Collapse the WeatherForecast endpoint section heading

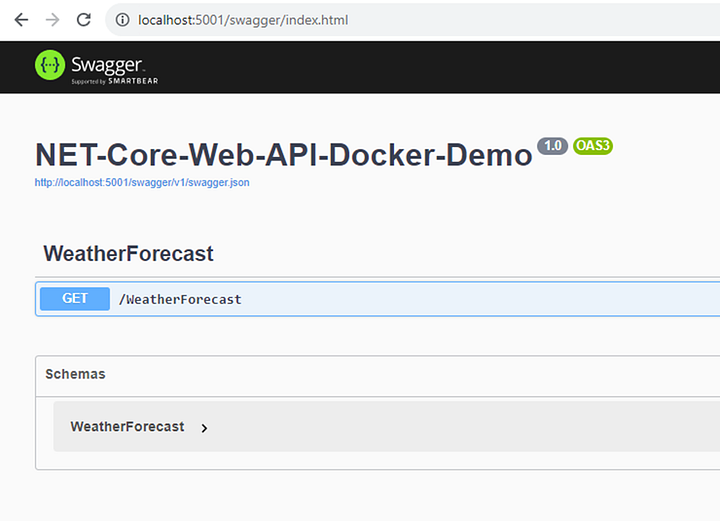click(x=128, y=253)
